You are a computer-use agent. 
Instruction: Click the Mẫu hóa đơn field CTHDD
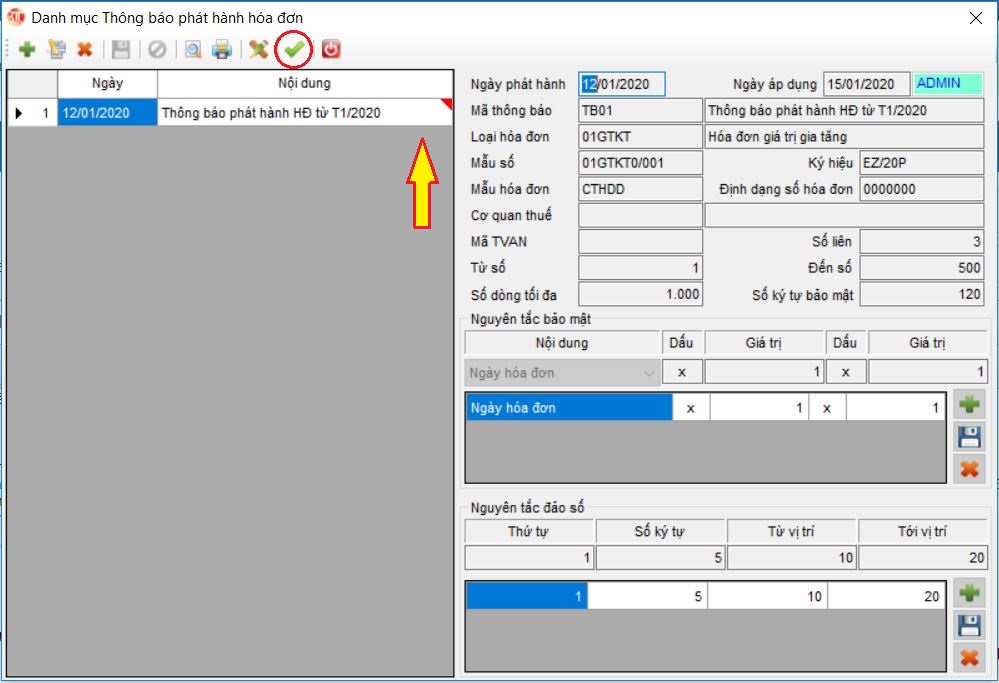640,189
